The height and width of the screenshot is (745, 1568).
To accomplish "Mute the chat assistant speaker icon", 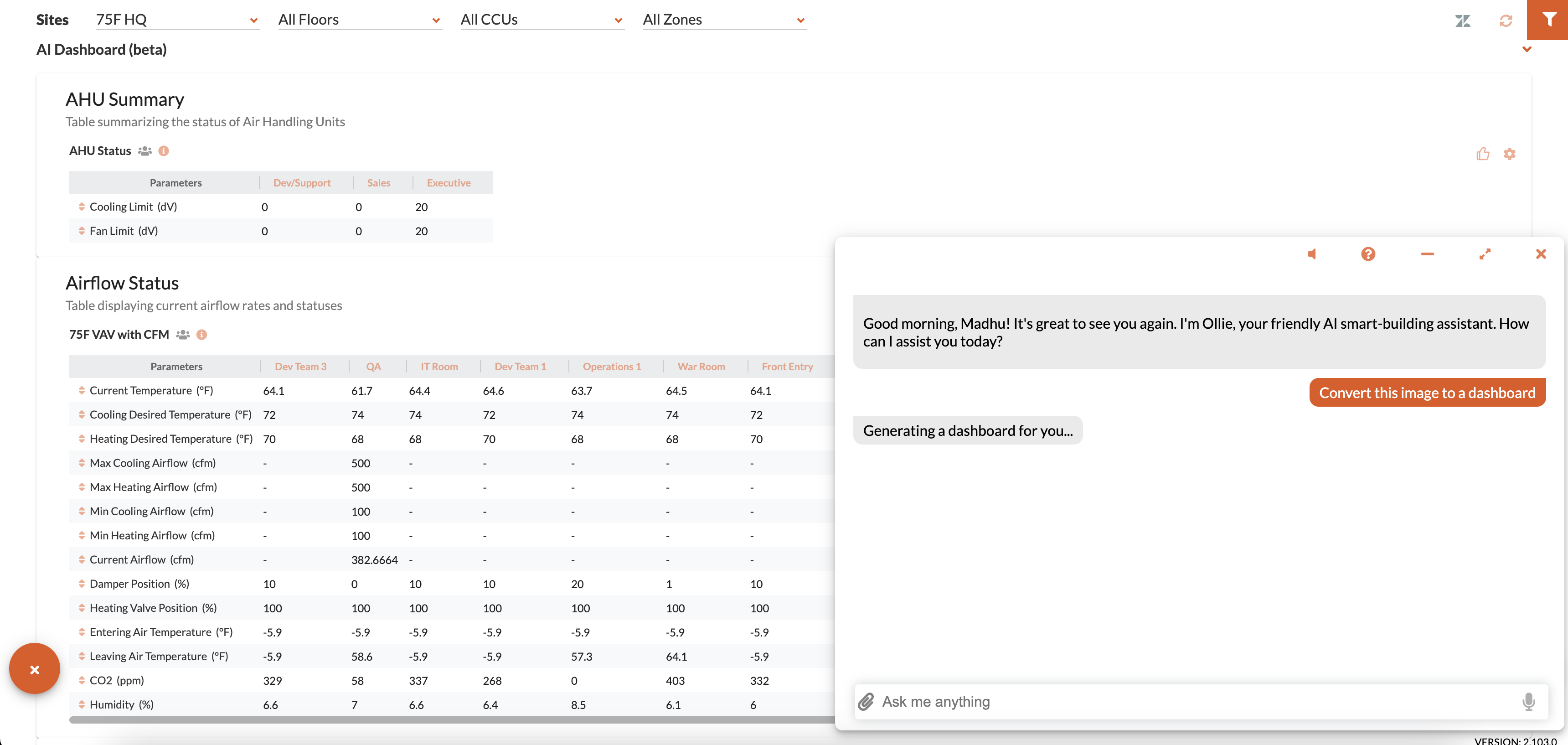I will tap(1312, 254).
